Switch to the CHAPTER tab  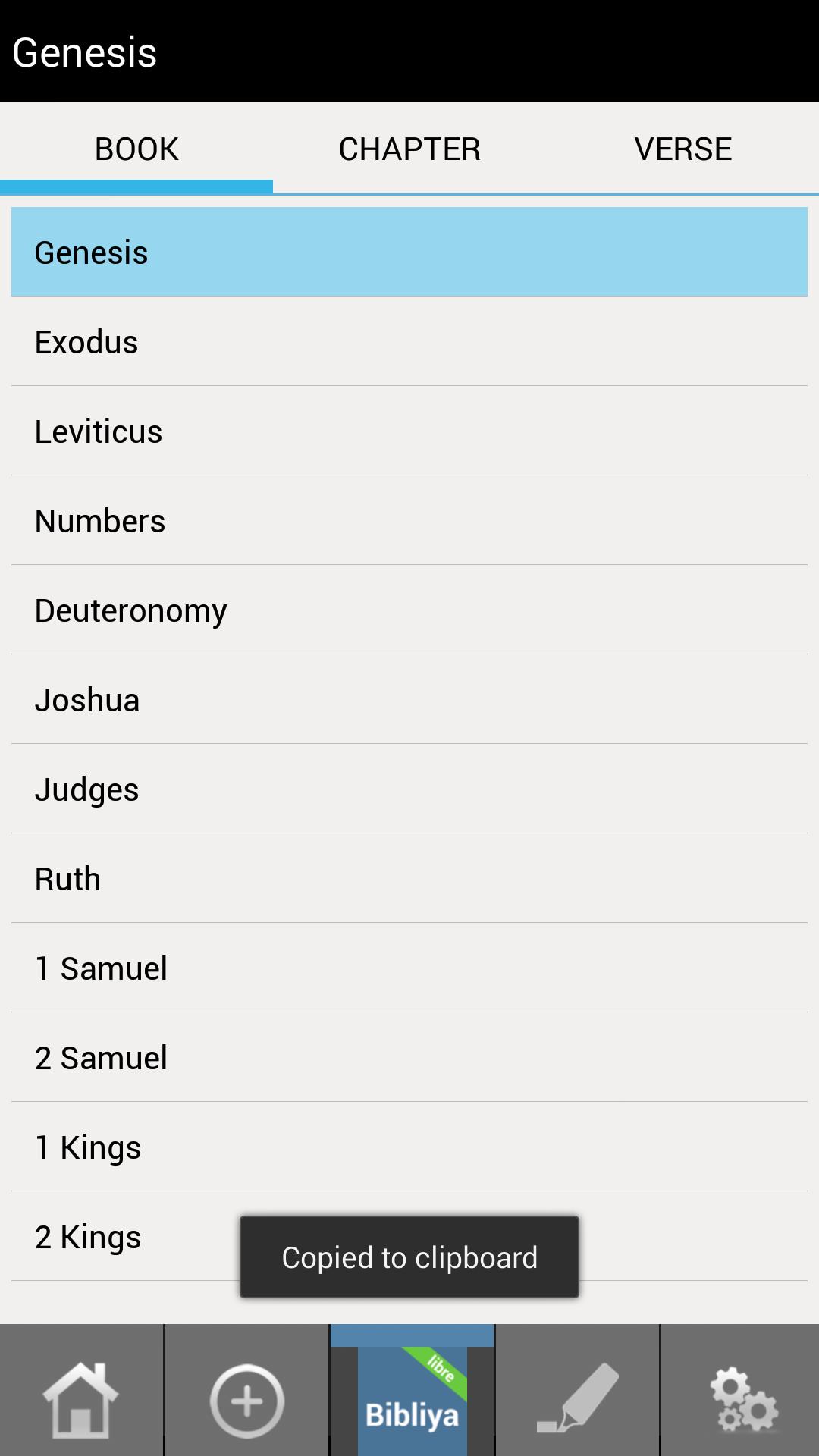(x=409, y=149)
